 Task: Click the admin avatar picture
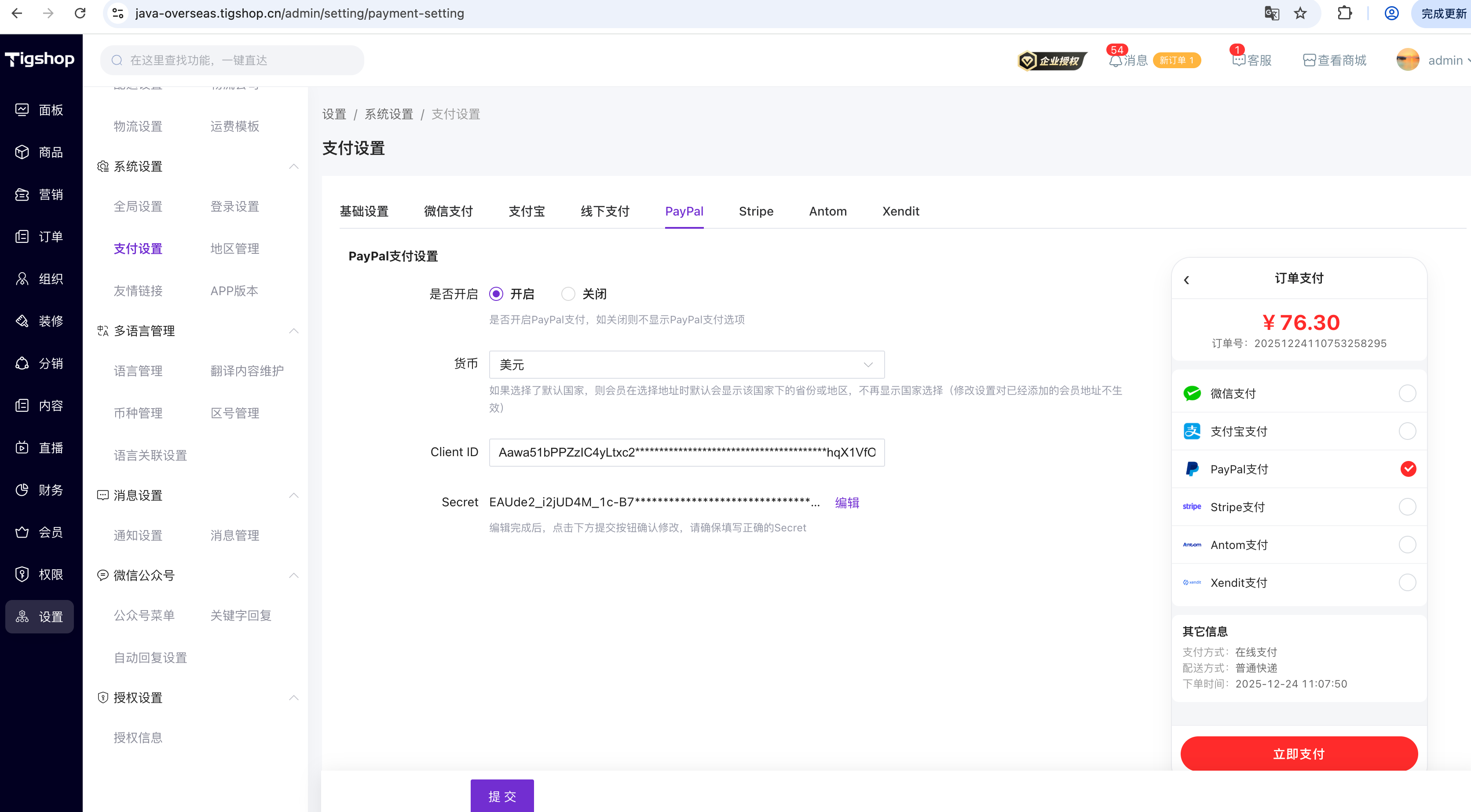pyautogui.click(x=1408, y=60)
